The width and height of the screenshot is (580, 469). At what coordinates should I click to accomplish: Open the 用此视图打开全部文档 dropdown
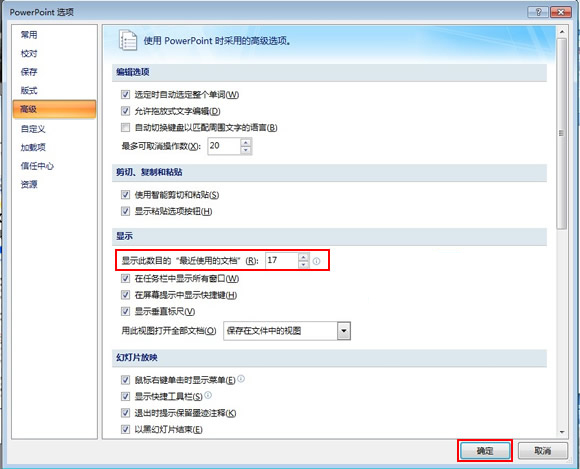[344, 331]
